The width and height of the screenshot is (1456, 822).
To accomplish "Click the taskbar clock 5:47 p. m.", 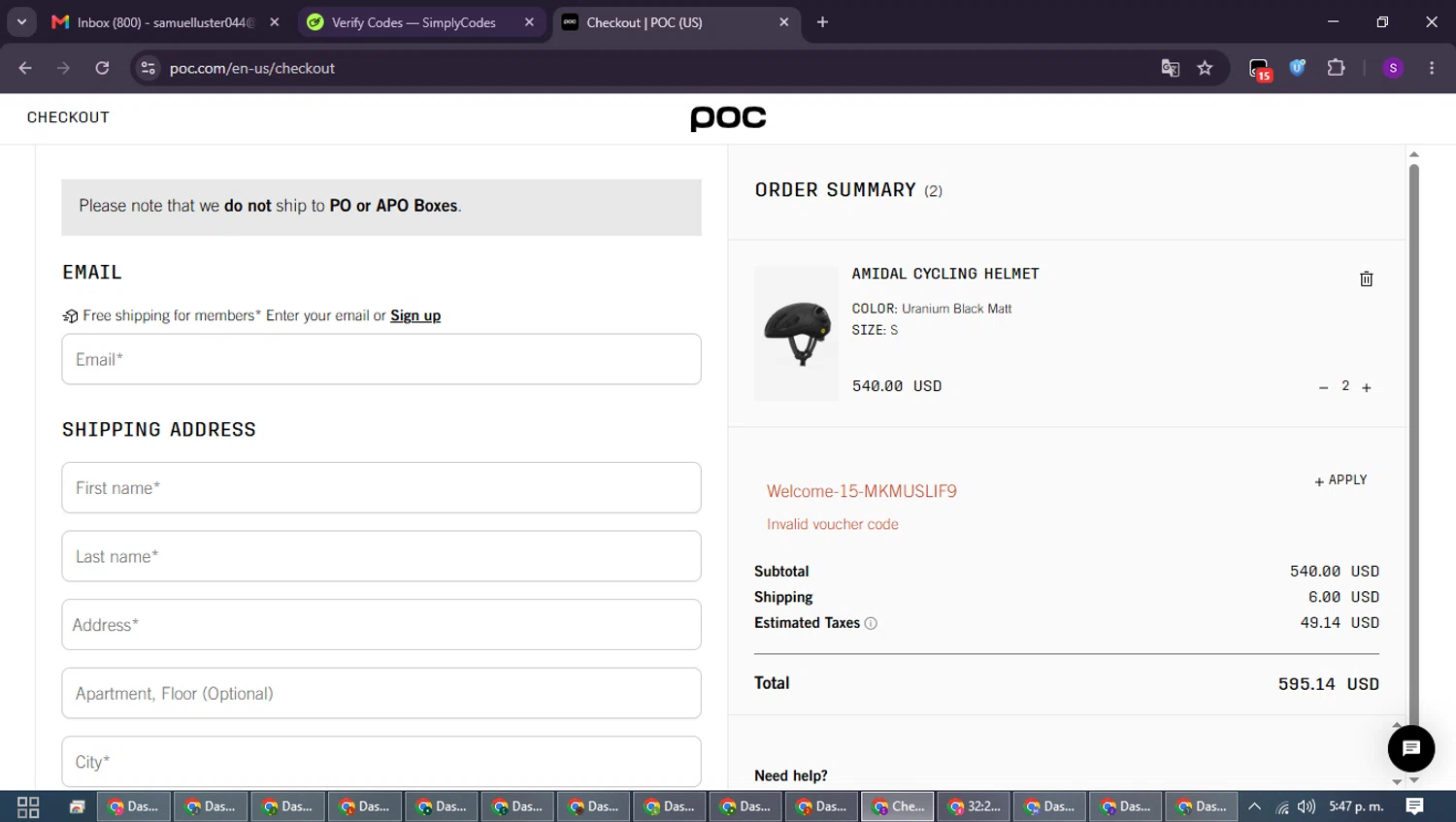I will pyautogui.click(x=1356, y=806).
